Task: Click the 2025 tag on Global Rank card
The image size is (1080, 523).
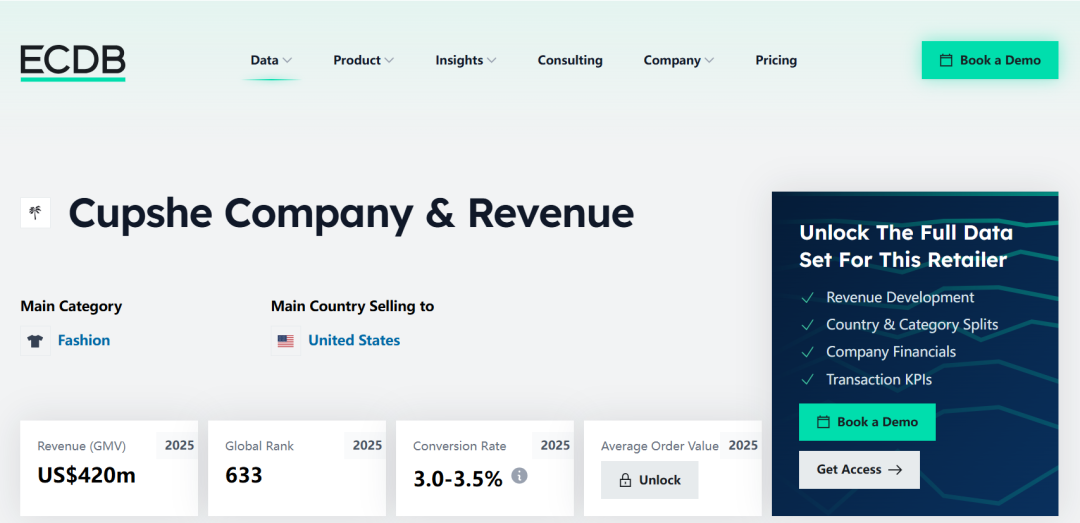Action: pos(366,445)
